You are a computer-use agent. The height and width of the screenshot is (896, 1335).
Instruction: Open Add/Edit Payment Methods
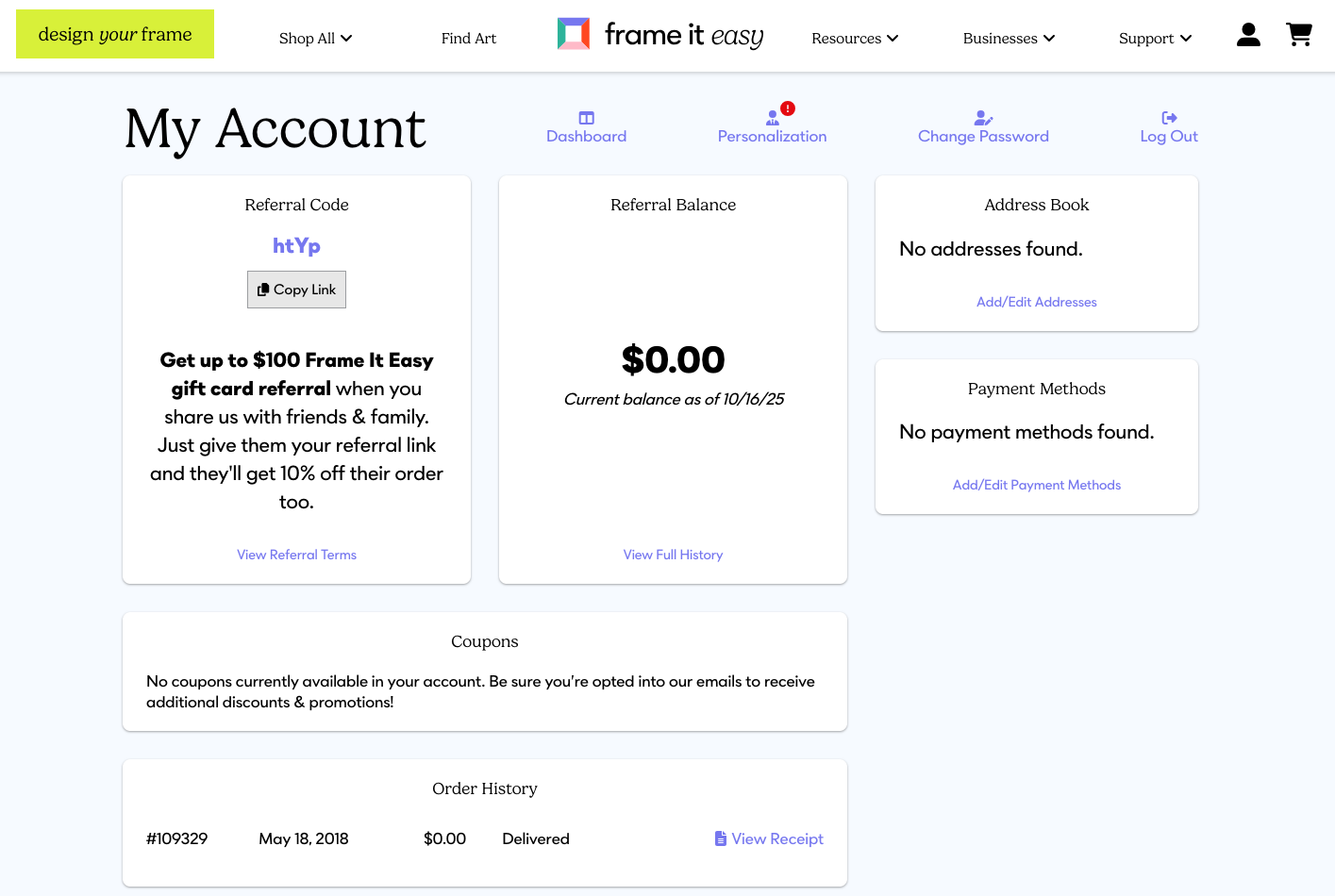coord(1036,485)
